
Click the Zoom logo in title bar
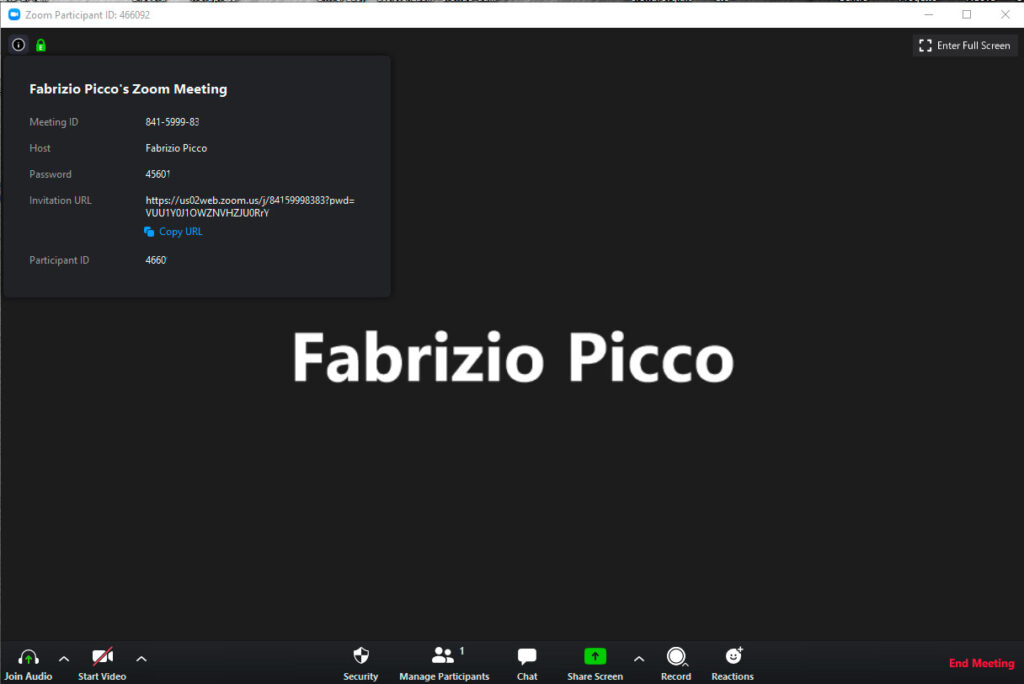point(14,14)
